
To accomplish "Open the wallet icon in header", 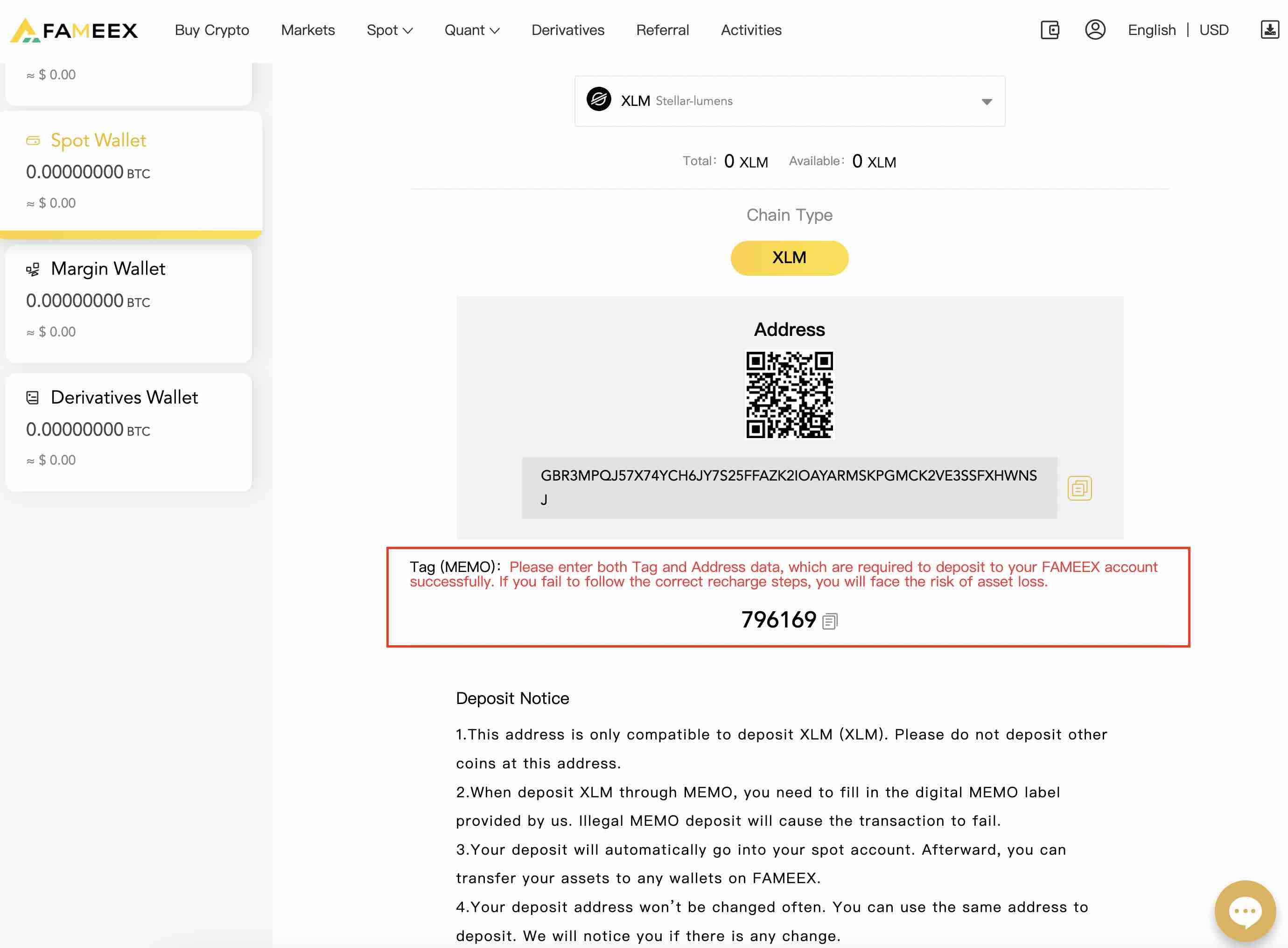I will (x=1050, y=30).
